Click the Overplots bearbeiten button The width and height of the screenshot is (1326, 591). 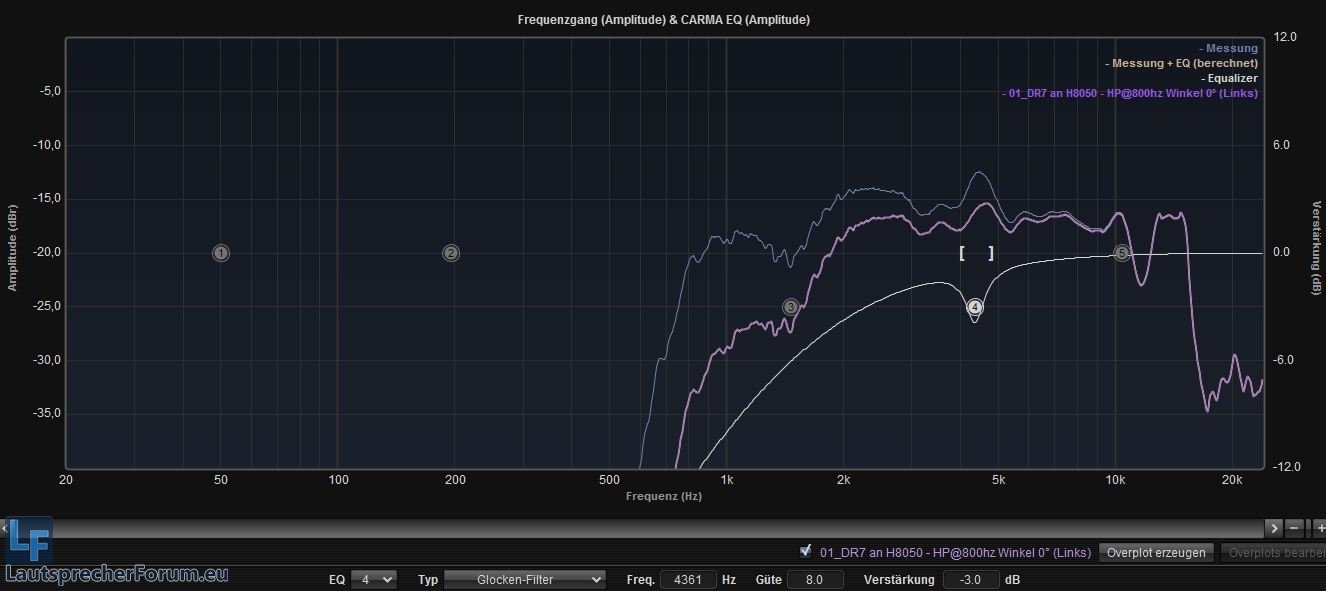(x=1273, y=552)
